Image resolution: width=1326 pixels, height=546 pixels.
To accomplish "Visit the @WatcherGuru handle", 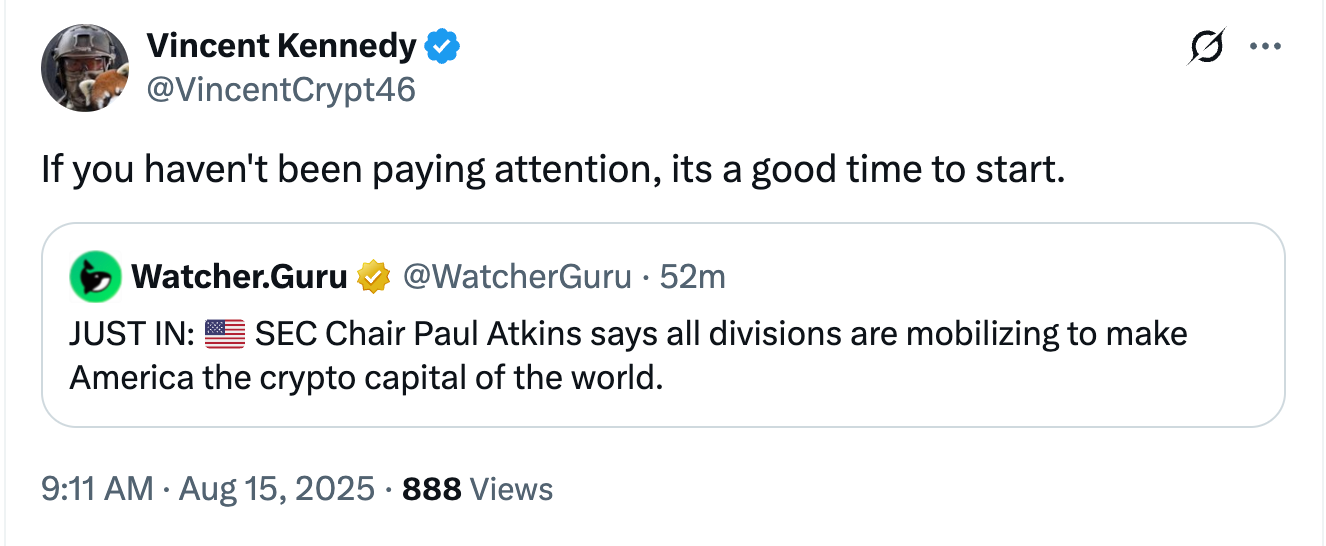I will tap(516, 277).
